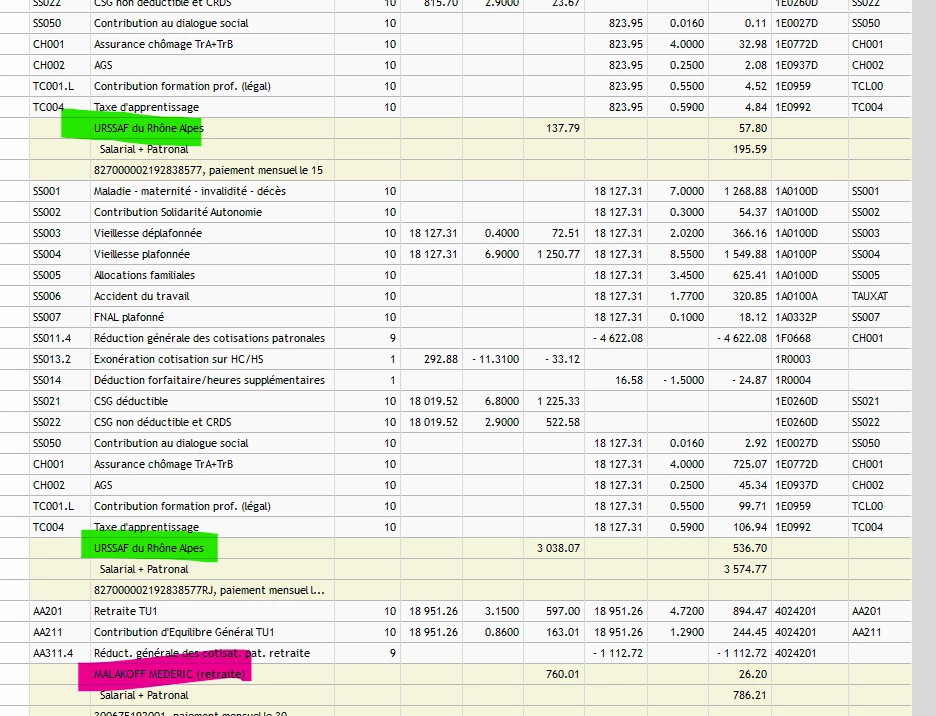Click 'Contribution d'Equilibre Général TU1' label
This screenshot has height=716, width=936.
point(184,632)
